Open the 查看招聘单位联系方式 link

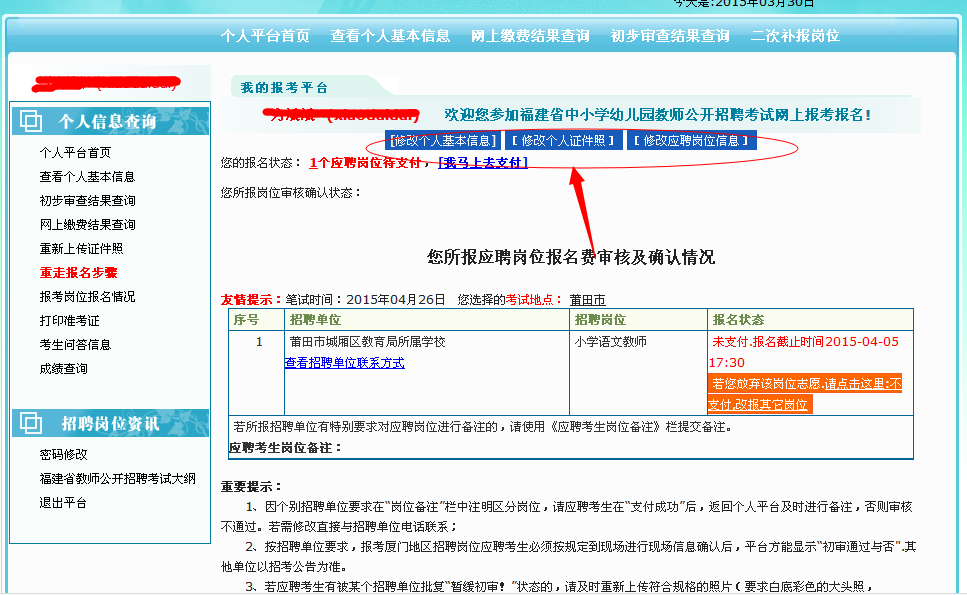pyautogui.click(x=345, y=363)
